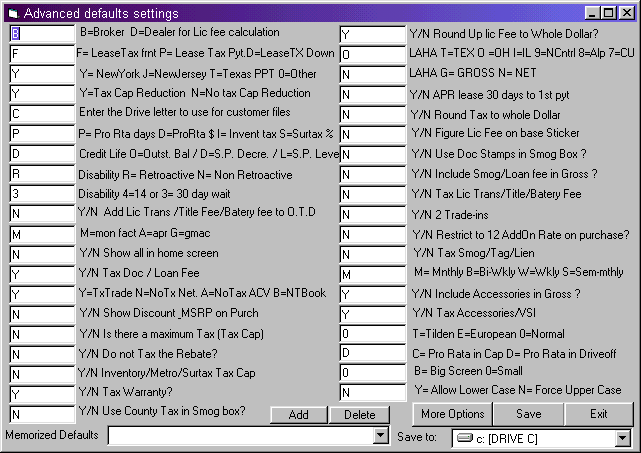The image size is (641, 453).
Task: Open the Memorized Defaults dropdown
Action: [380, 436]
